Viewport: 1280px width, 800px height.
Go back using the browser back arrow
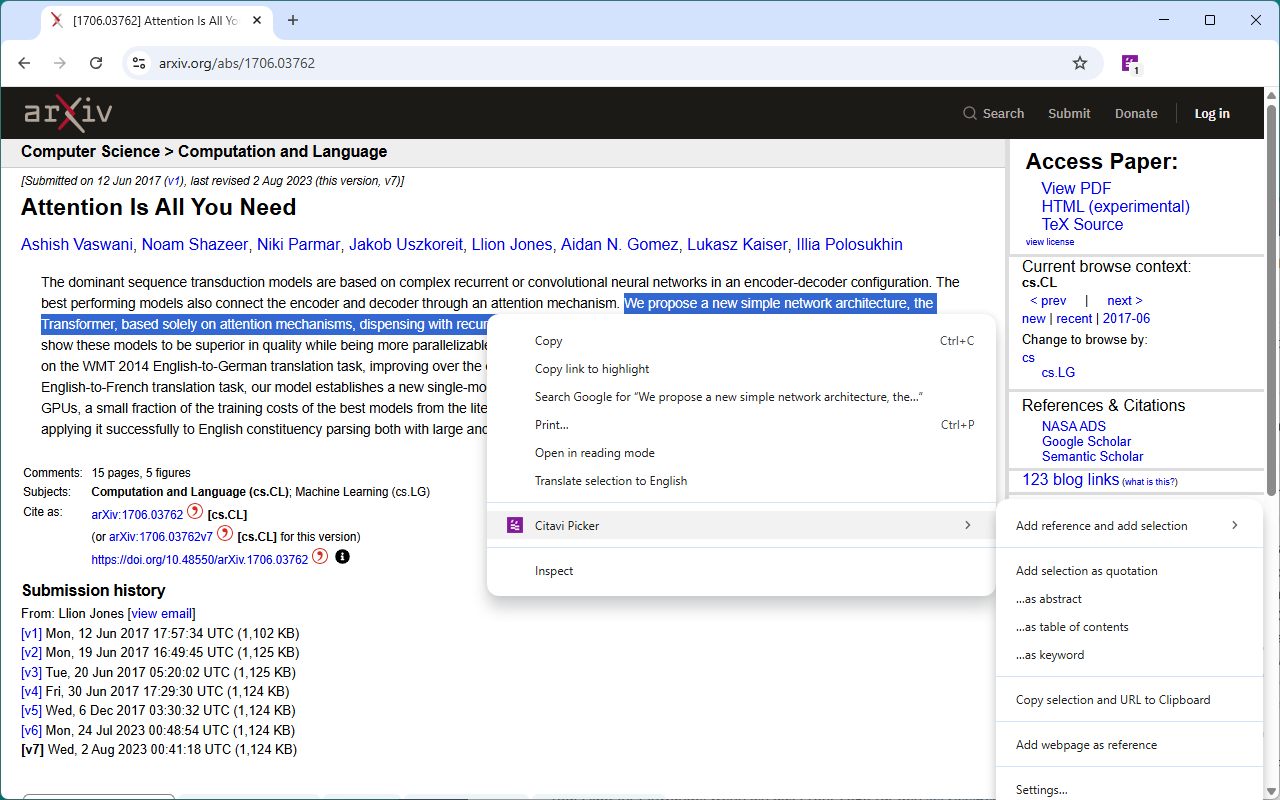(x=24, y=63)
